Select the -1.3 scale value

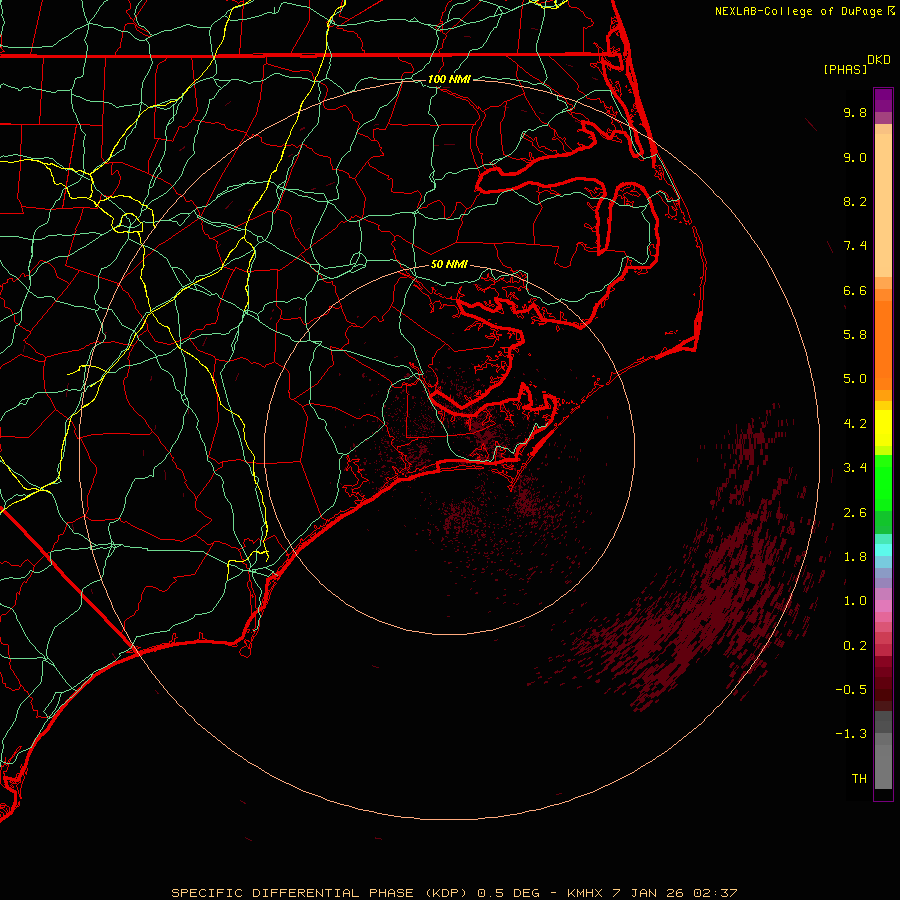click(851, 734)
